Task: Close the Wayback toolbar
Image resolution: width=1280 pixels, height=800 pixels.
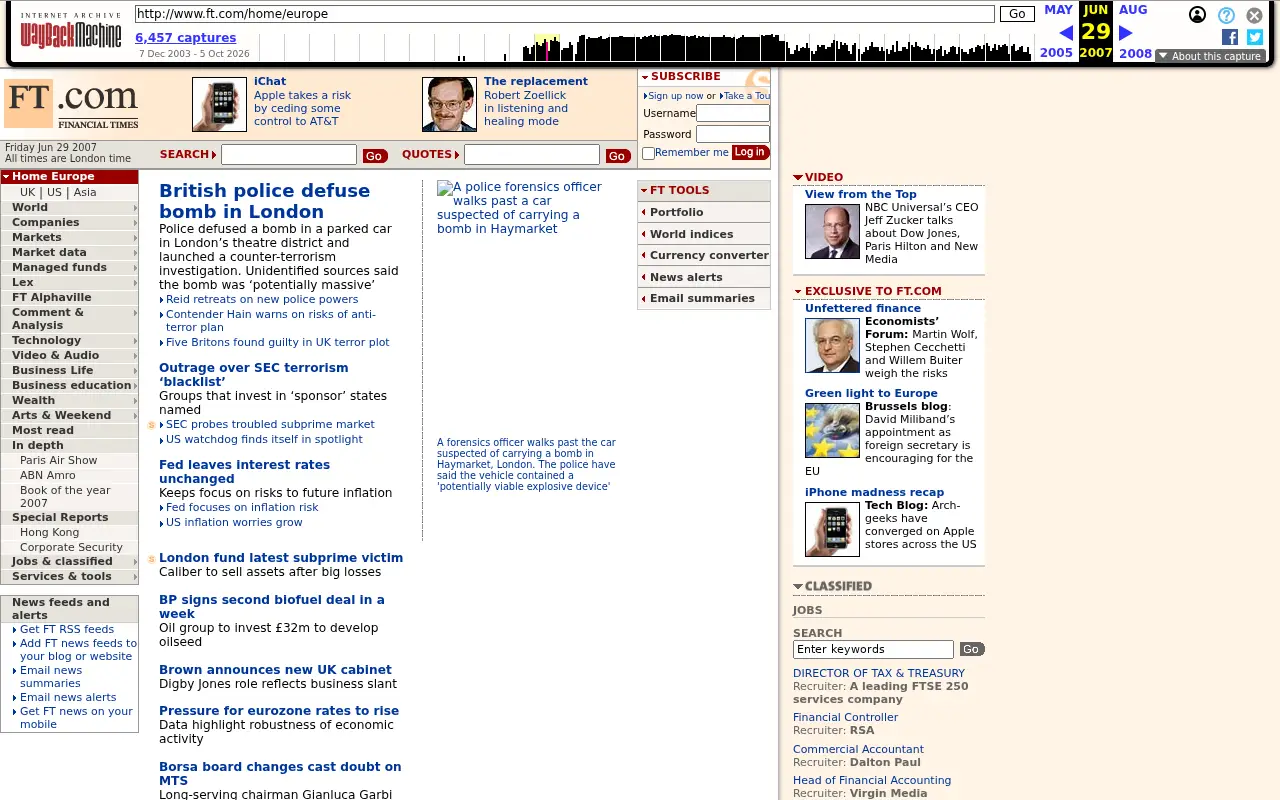Action: click(x=1254, y=15)
